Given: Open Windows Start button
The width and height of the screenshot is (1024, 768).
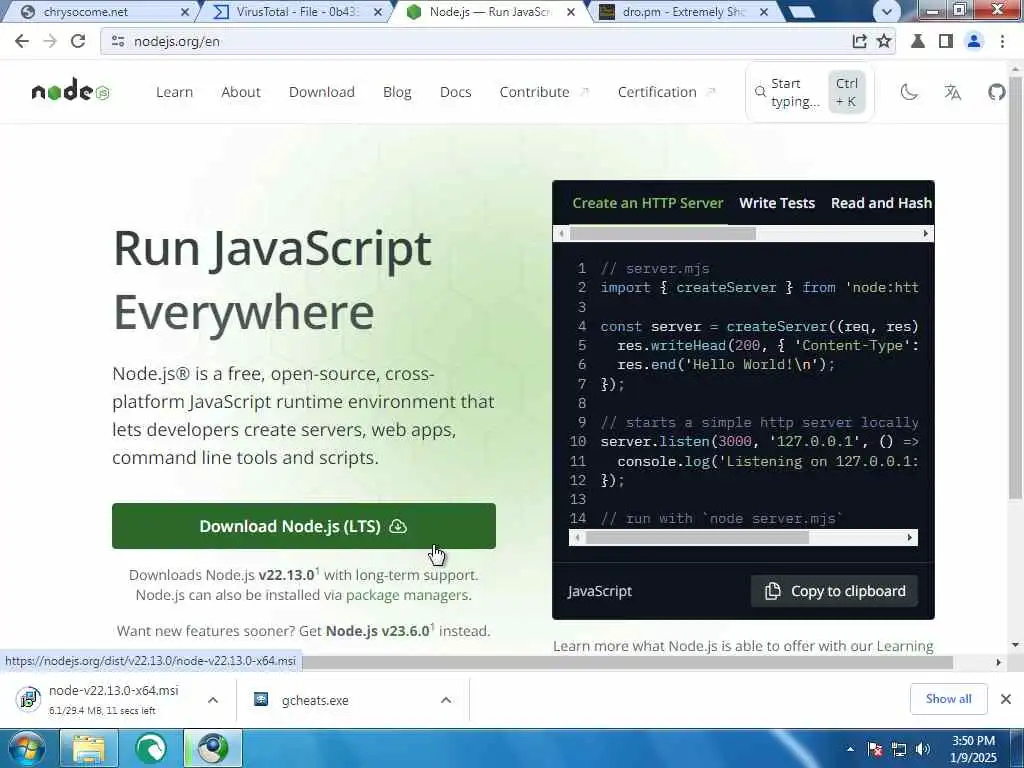Looking at the screenshot, I should point(26,748).
